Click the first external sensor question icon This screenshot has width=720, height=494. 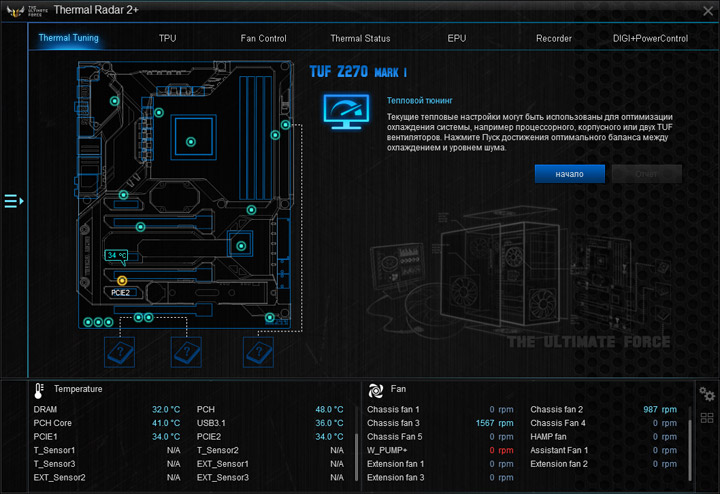[119, 353]
